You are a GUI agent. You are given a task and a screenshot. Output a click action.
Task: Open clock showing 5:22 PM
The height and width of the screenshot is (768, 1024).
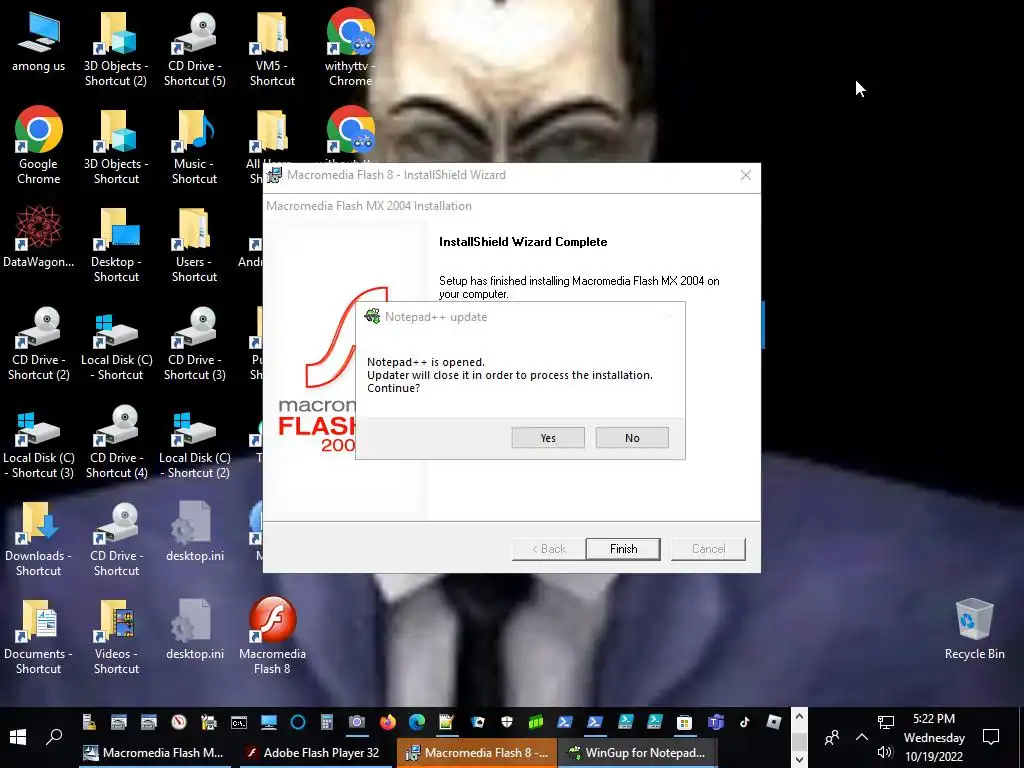(934, 737)
